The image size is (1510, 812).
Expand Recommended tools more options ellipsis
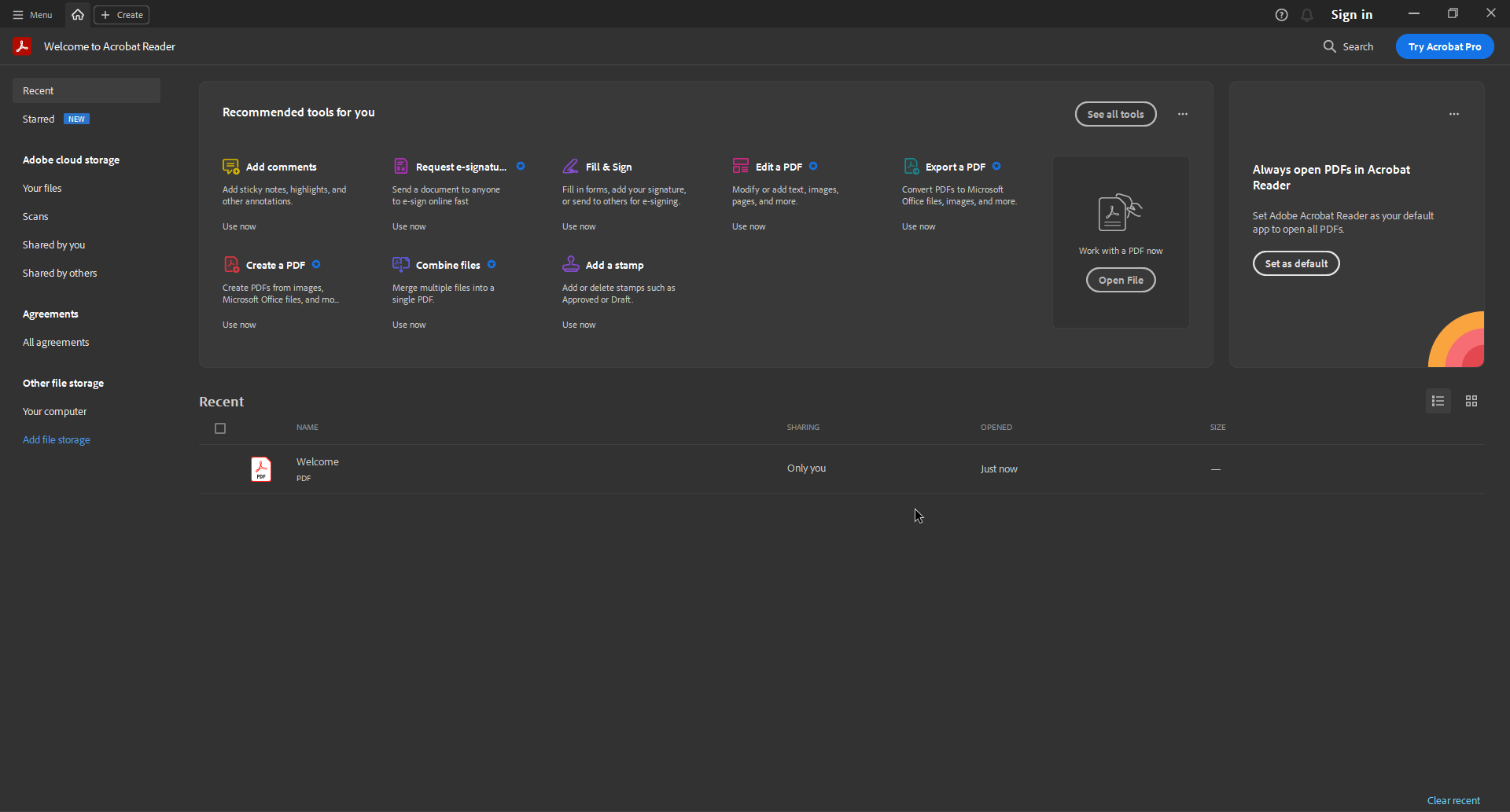1182,114
